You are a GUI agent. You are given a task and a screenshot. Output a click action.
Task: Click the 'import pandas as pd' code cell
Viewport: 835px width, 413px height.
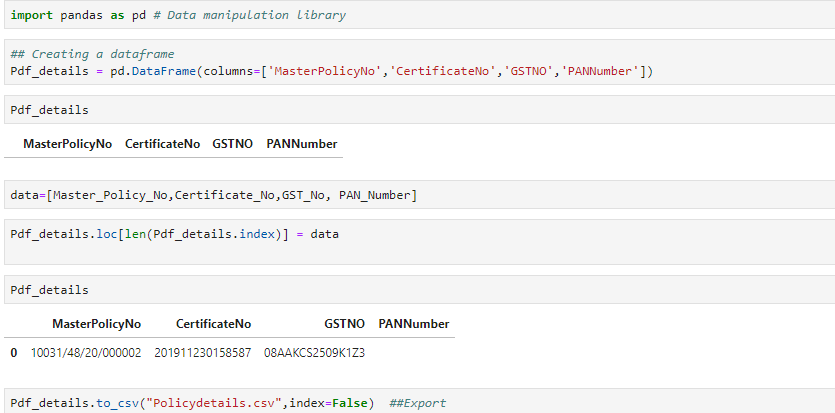[x=420, y=15]
